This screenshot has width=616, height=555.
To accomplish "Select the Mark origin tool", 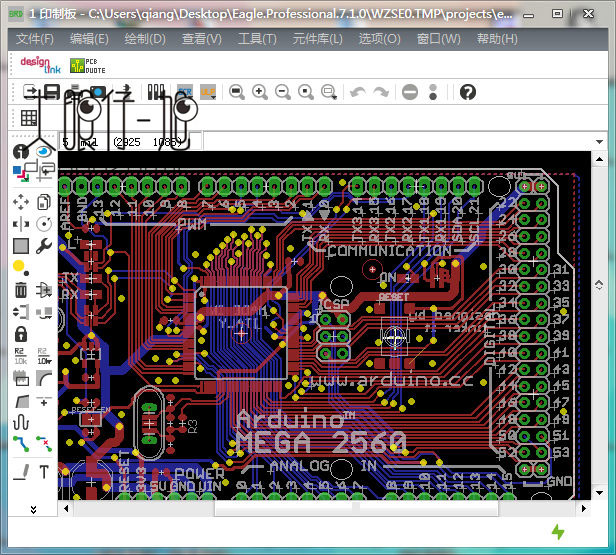I will 45,172.
